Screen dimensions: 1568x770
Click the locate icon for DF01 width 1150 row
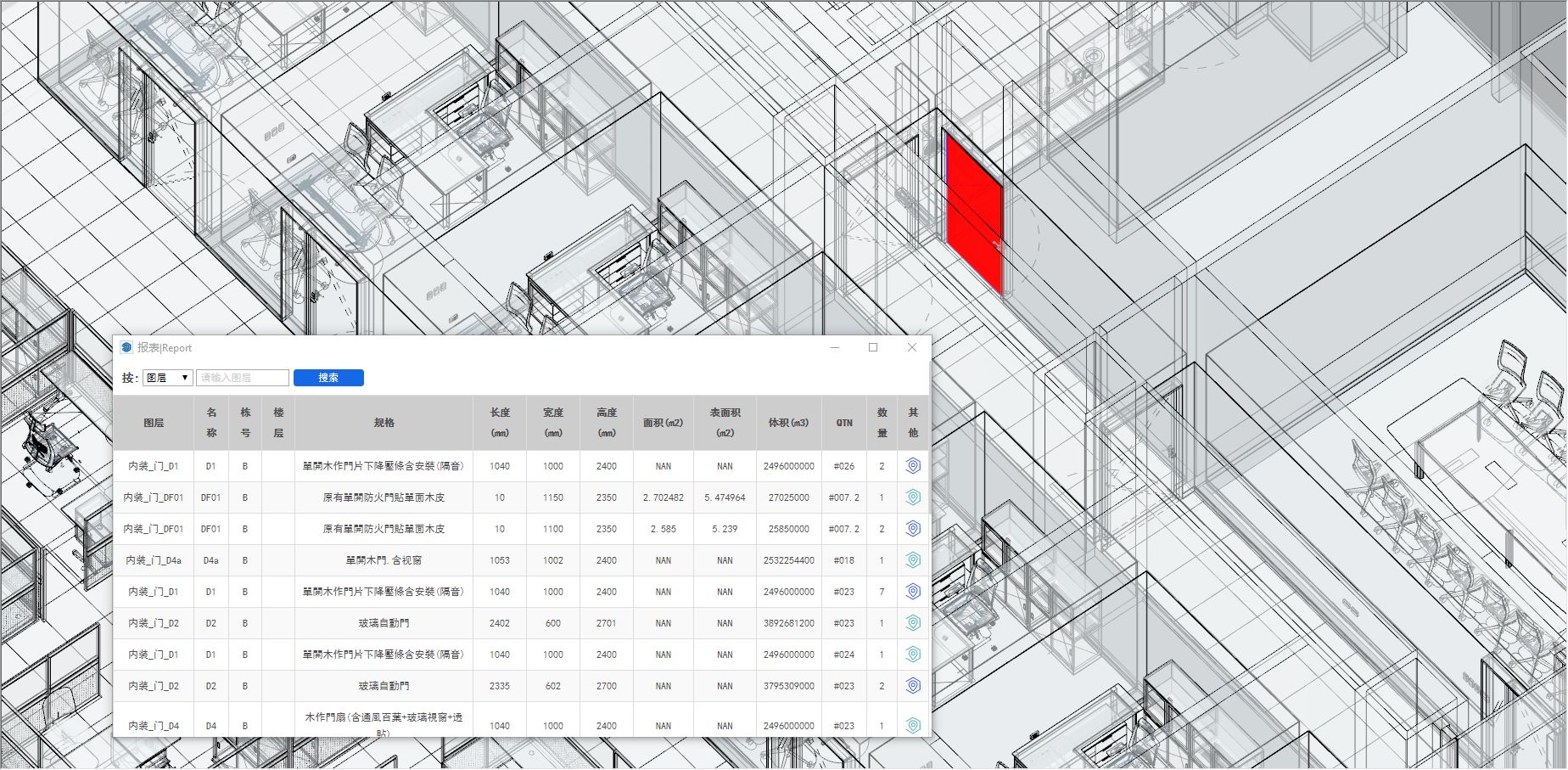tap(913, 497)
